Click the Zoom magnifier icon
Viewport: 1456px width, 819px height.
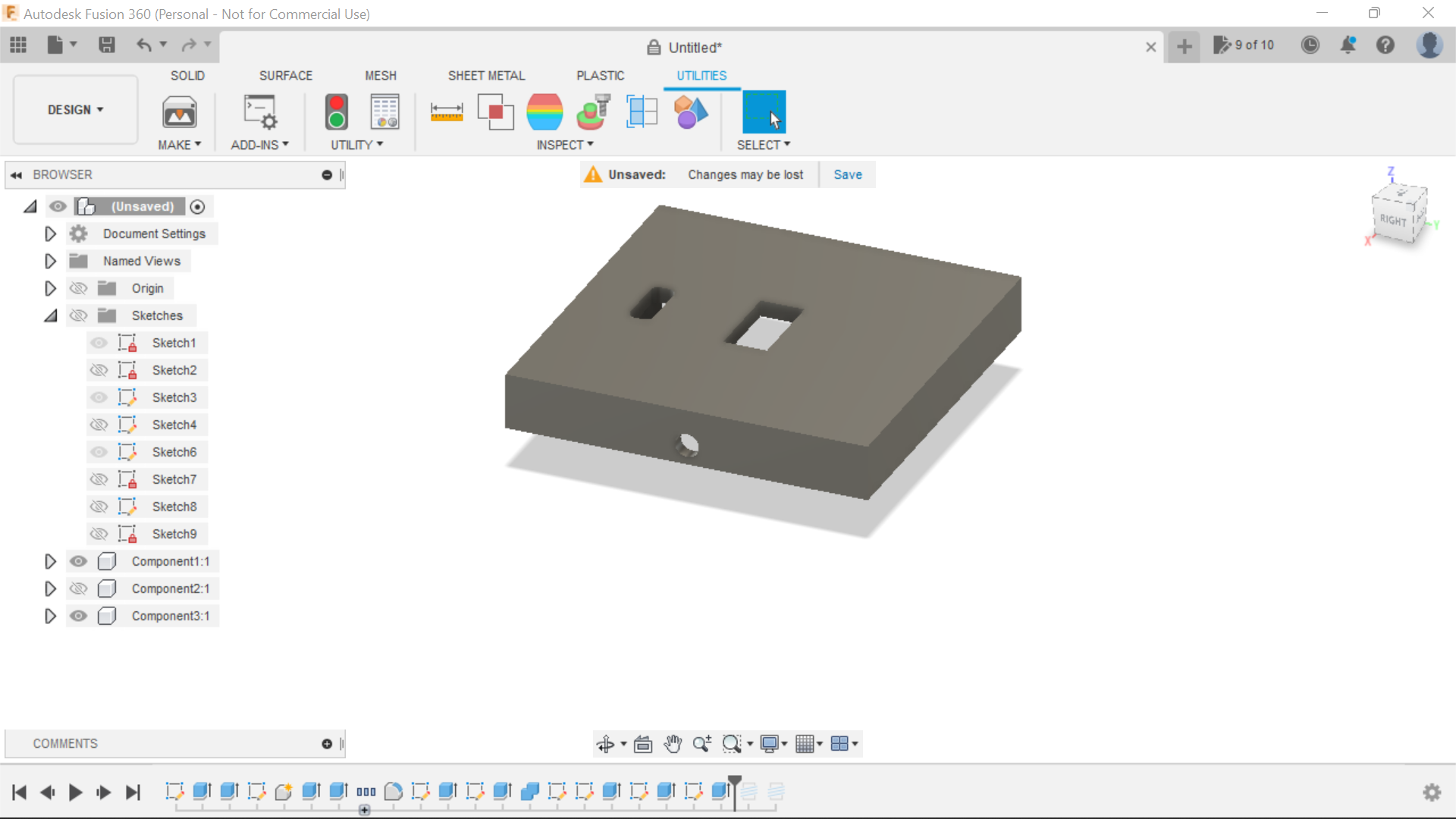pyautogui.click(x=701, y=745)
